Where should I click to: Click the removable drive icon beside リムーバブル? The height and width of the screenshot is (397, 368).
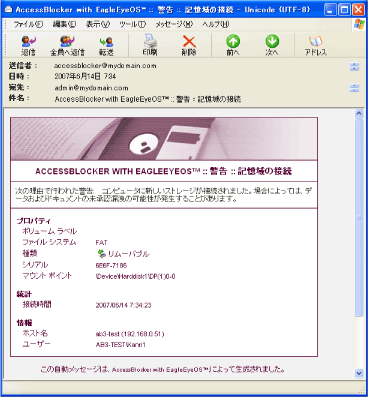point(101,254)
